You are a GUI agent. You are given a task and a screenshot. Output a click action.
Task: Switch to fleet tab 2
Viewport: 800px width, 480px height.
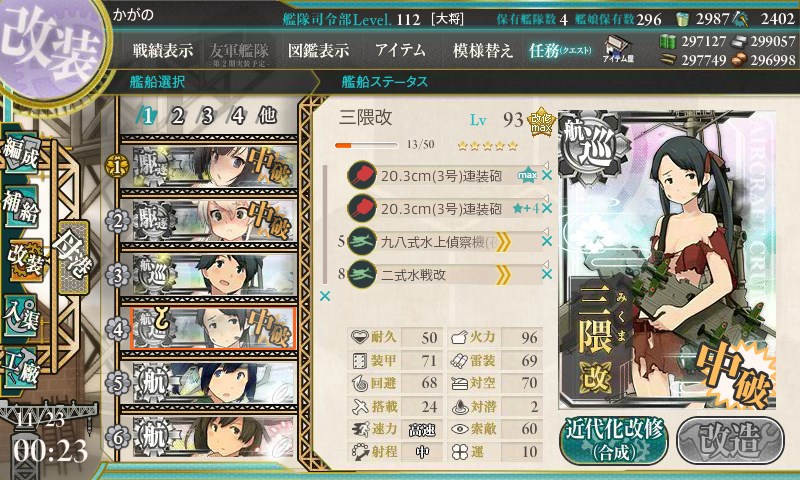[x=178, y=116]
